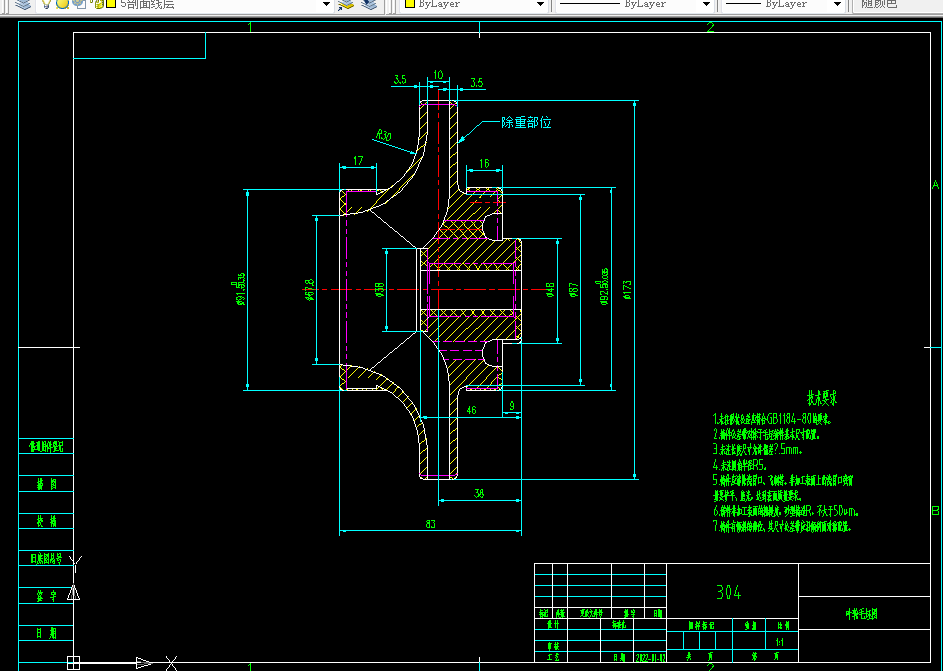Toggle the layer on/off light bulb
Screen dimensions: 943x671
click(46, 4)
